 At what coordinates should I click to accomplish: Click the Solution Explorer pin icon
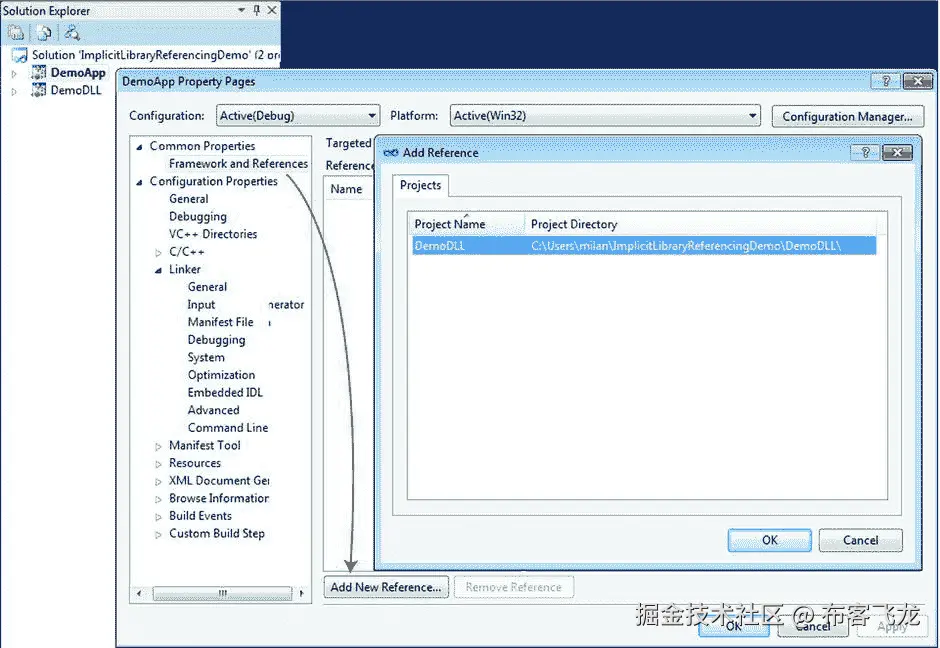[257, 10]
